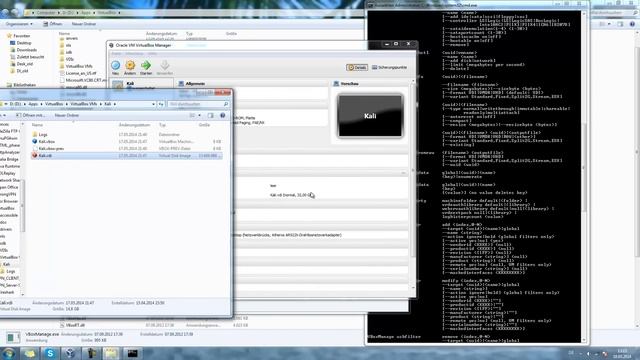Click the Kali preview thumbnail

coord(370,116)
